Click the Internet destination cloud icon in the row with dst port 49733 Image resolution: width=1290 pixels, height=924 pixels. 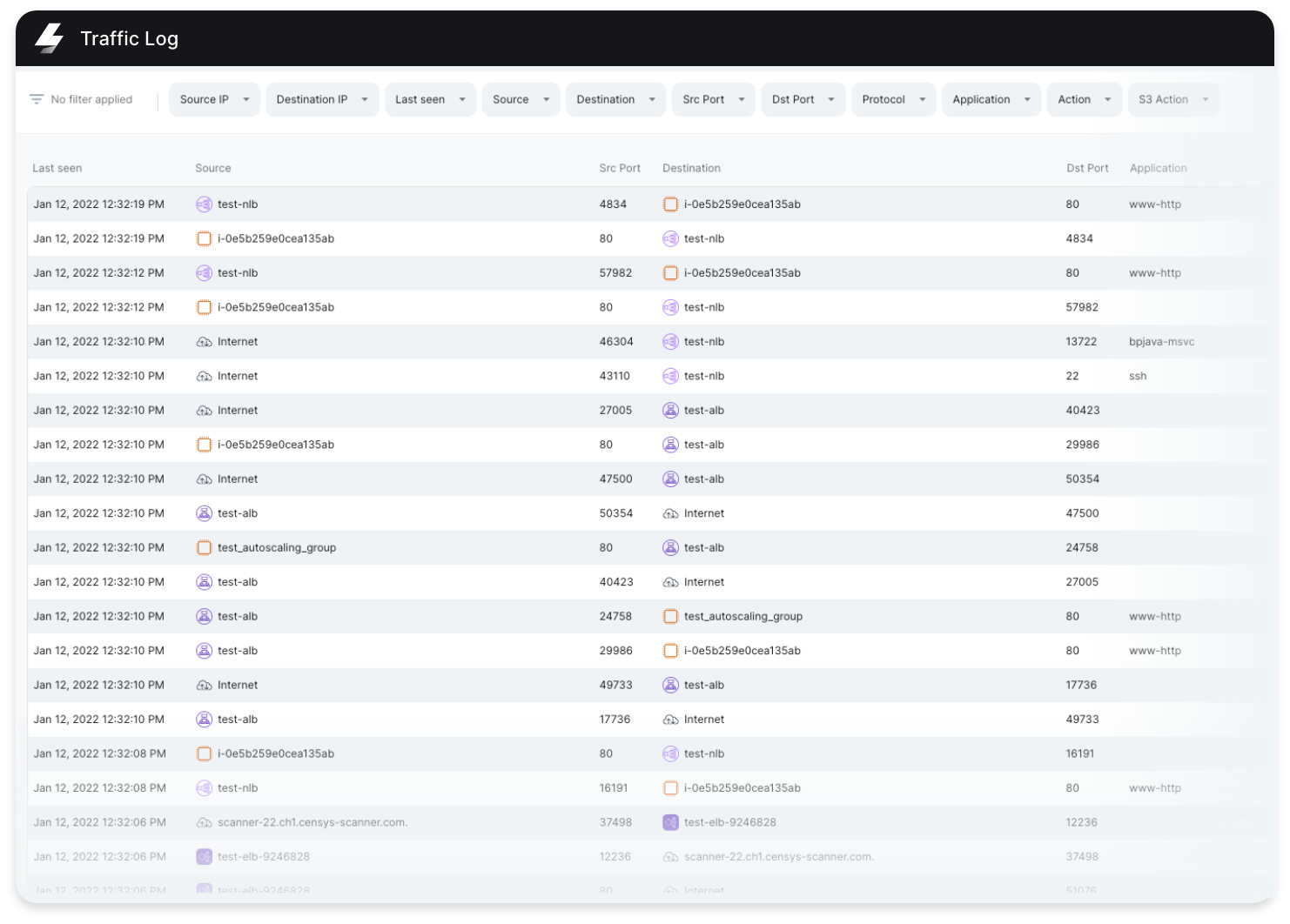pyautogui.click(x=670, y=720)
